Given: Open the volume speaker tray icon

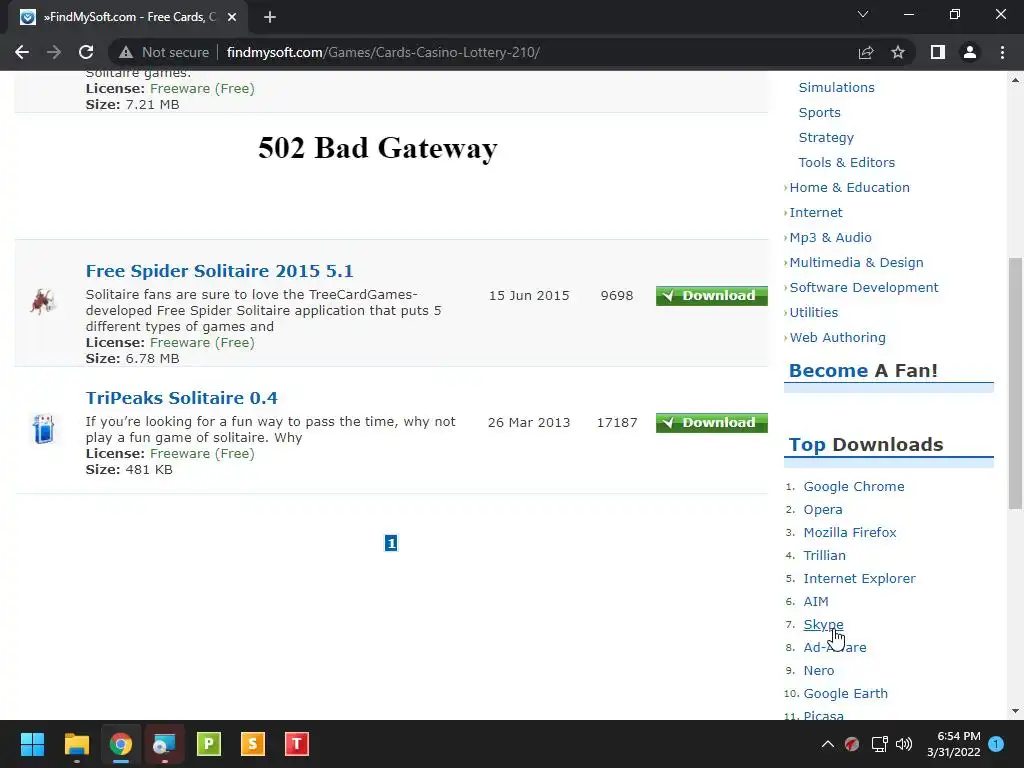Looking at the screenshot, I should coord(904,744).
